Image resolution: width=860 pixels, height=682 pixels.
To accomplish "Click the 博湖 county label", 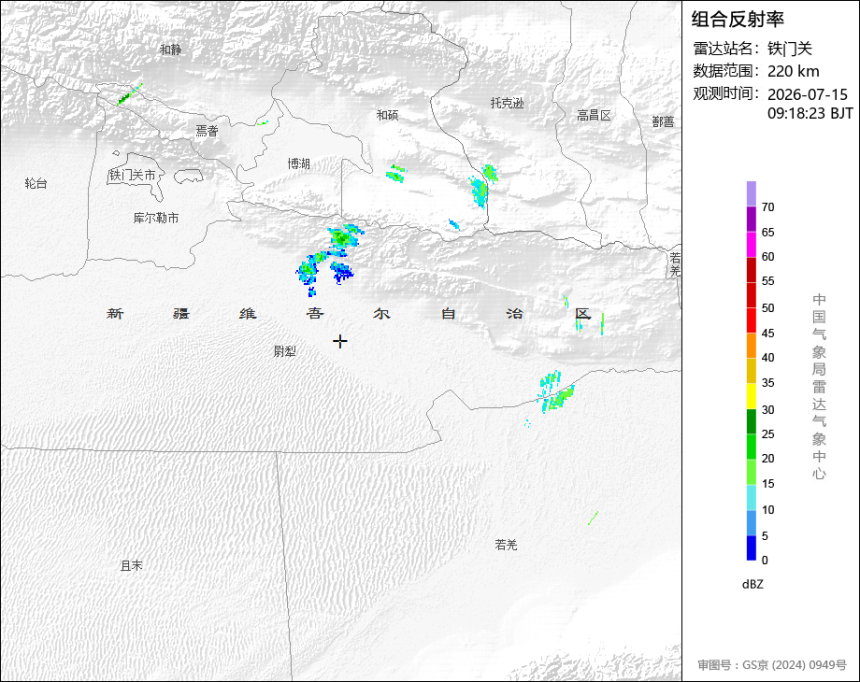I will pyautogui.click(x=299, y=164).
